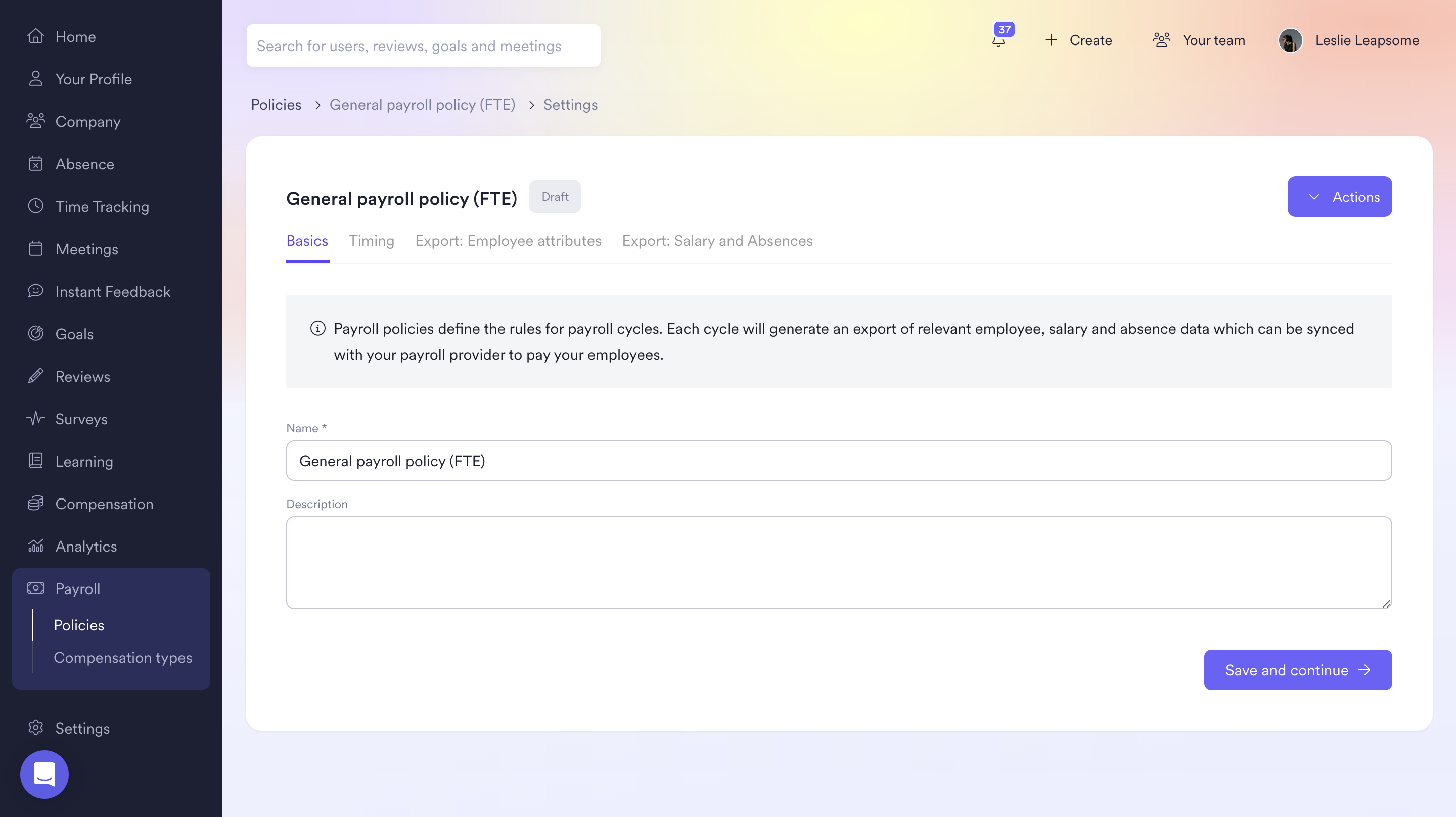
Task: Open the Intercom chat launcher bubble
Action: [x=44, y=774]
